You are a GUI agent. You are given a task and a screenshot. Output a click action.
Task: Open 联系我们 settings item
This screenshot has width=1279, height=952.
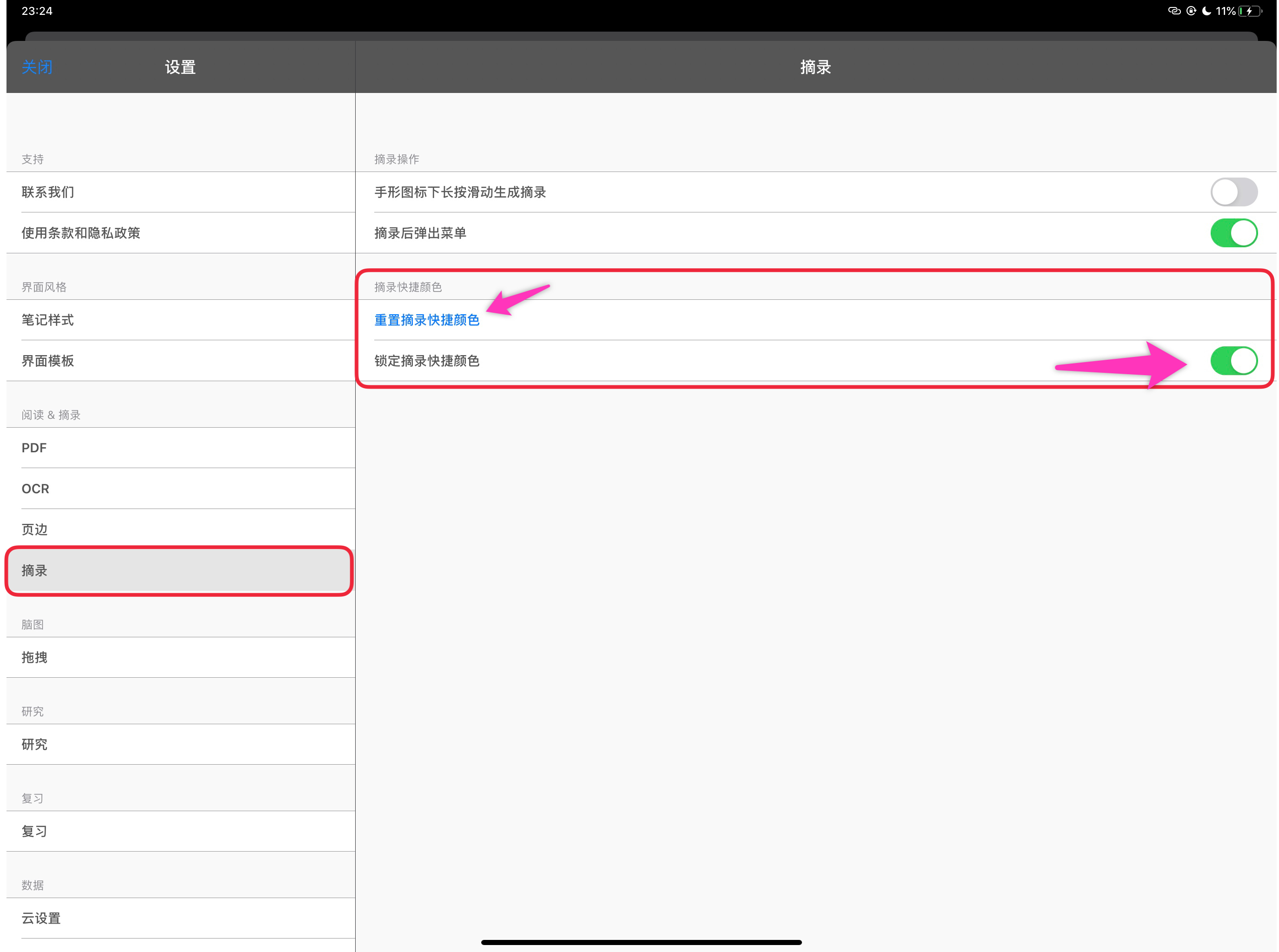coord(180,192)
